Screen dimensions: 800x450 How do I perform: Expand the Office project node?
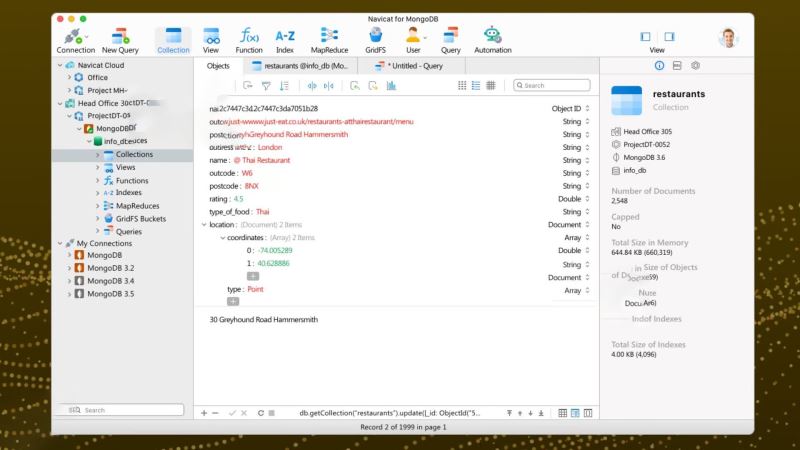point(70,78)
